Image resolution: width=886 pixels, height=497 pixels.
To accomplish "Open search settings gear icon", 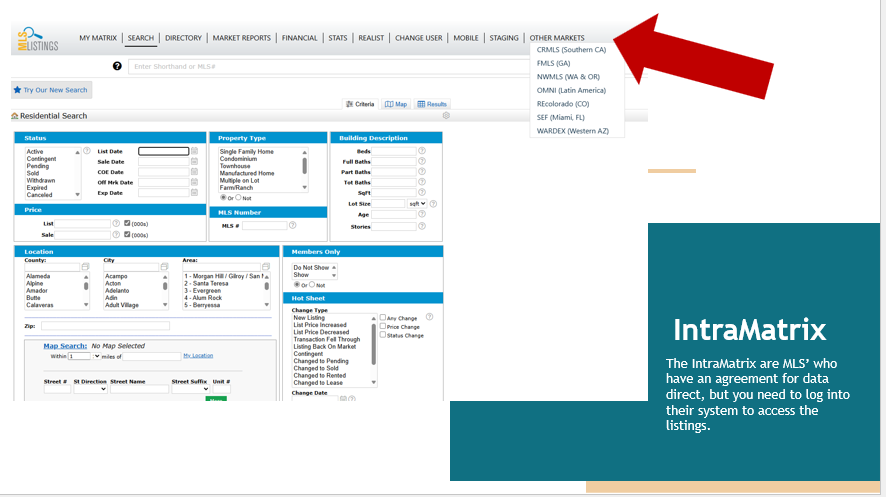I will pos(446,115).
